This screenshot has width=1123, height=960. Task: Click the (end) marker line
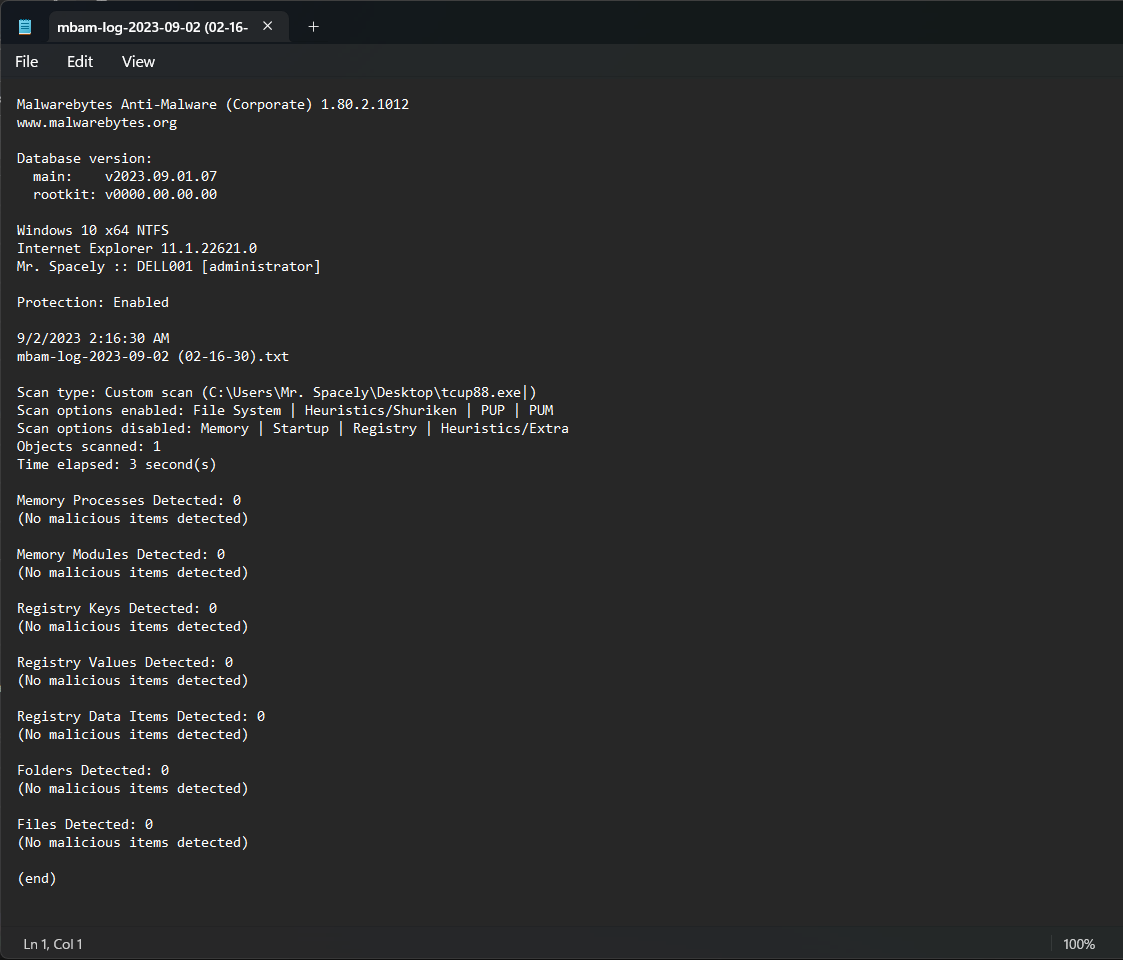[37, 878]
